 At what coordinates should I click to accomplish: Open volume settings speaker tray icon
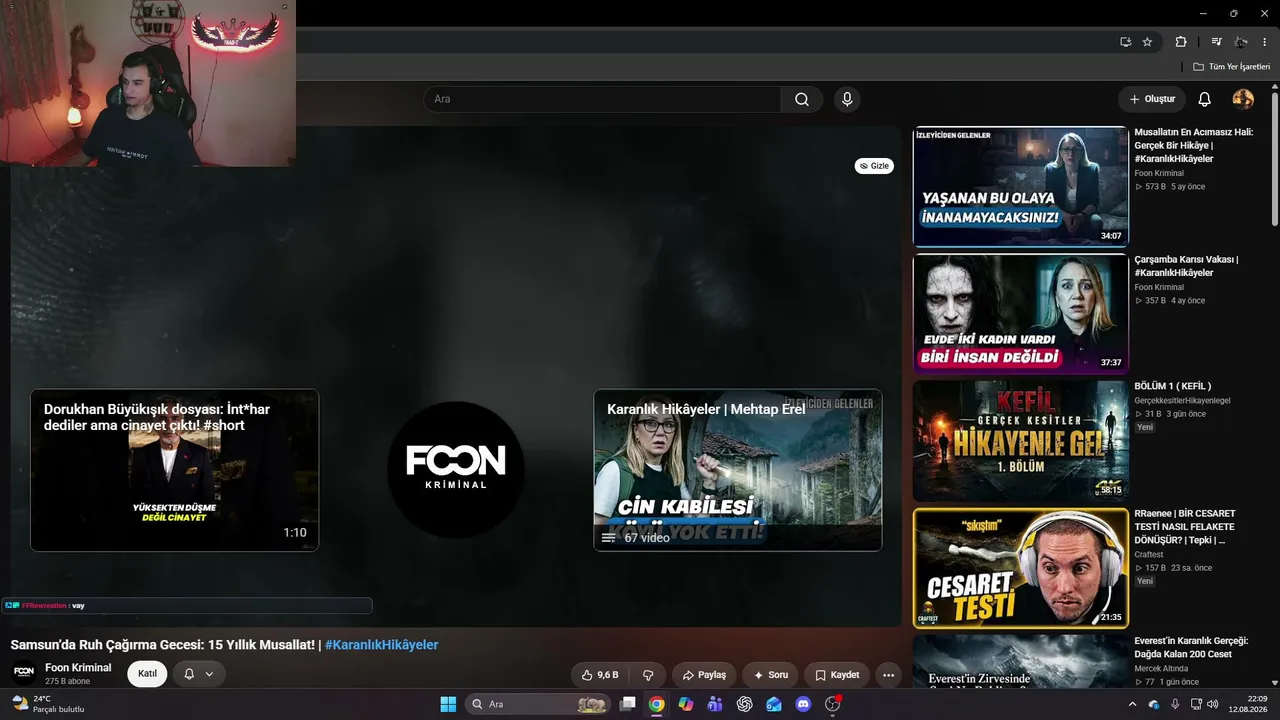point(1213,704)
